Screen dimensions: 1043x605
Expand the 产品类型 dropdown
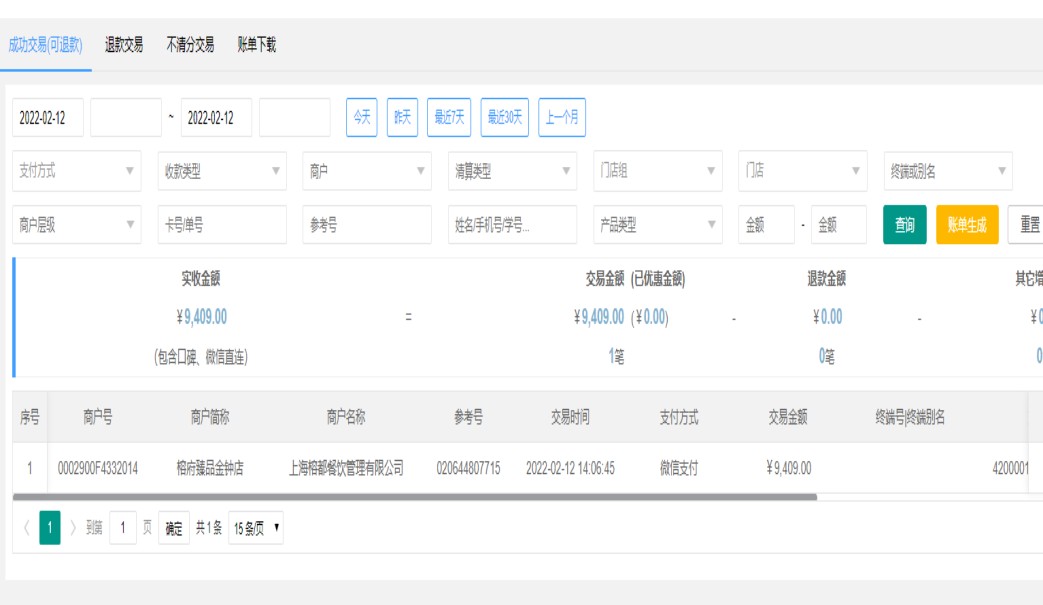[657, 225]
